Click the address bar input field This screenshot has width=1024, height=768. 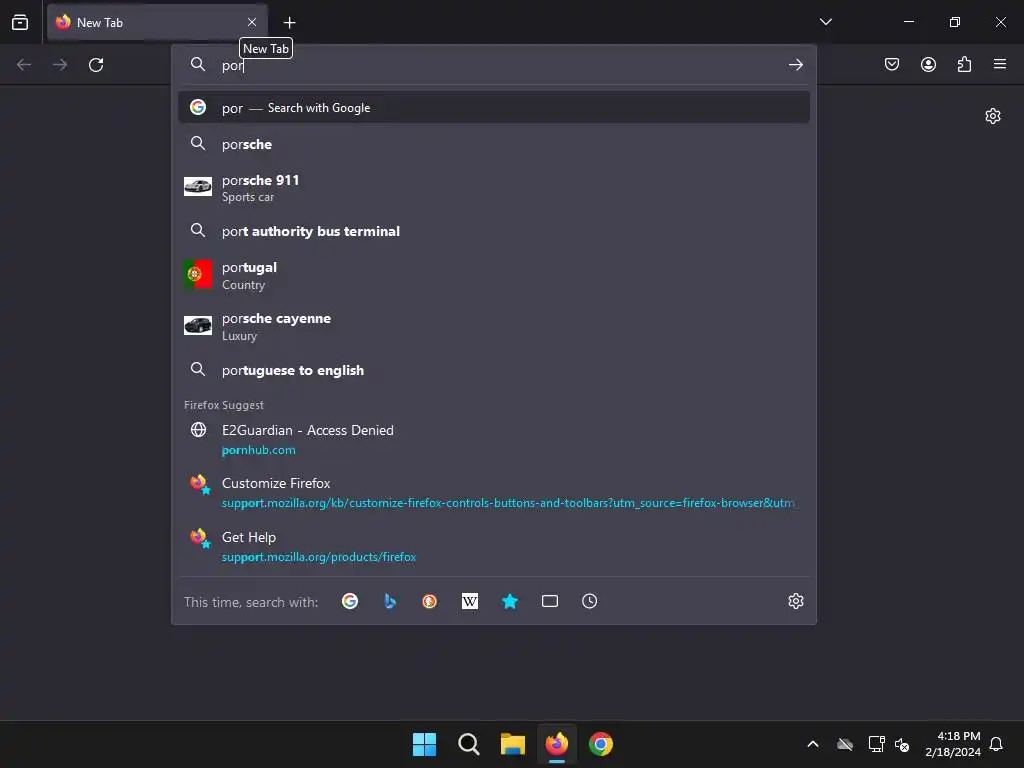[x=496, y=65]
